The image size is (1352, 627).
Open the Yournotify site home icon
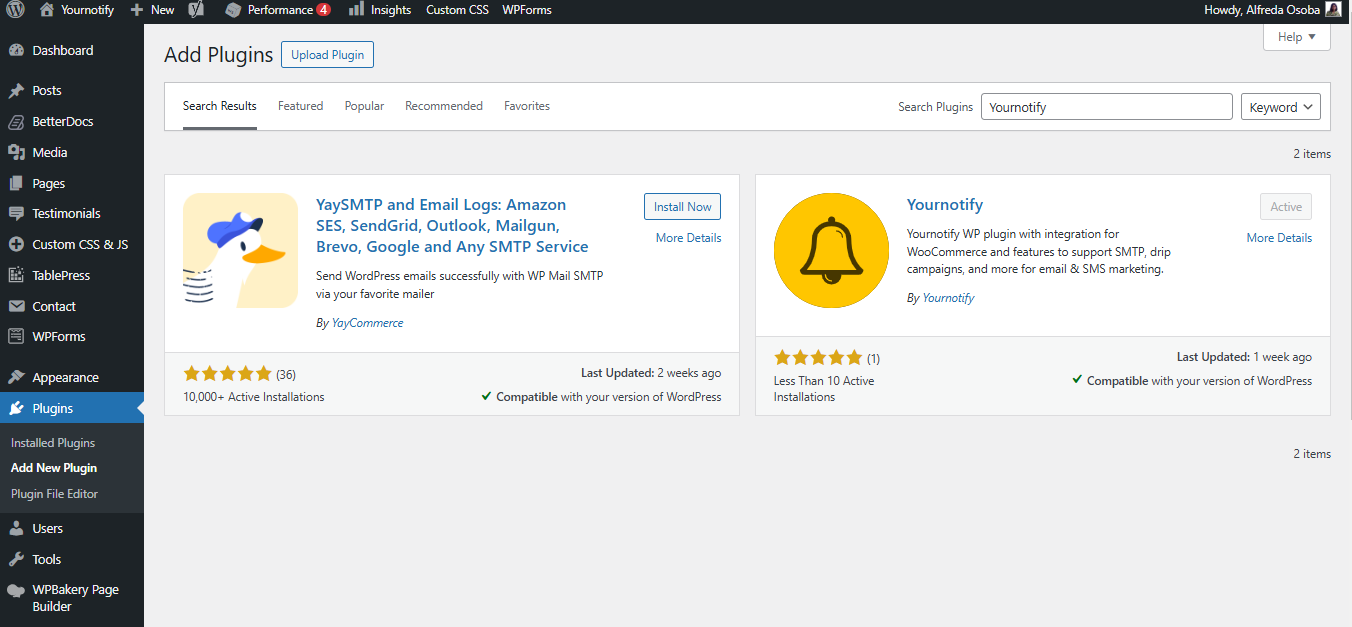click(x=47, y=10)
